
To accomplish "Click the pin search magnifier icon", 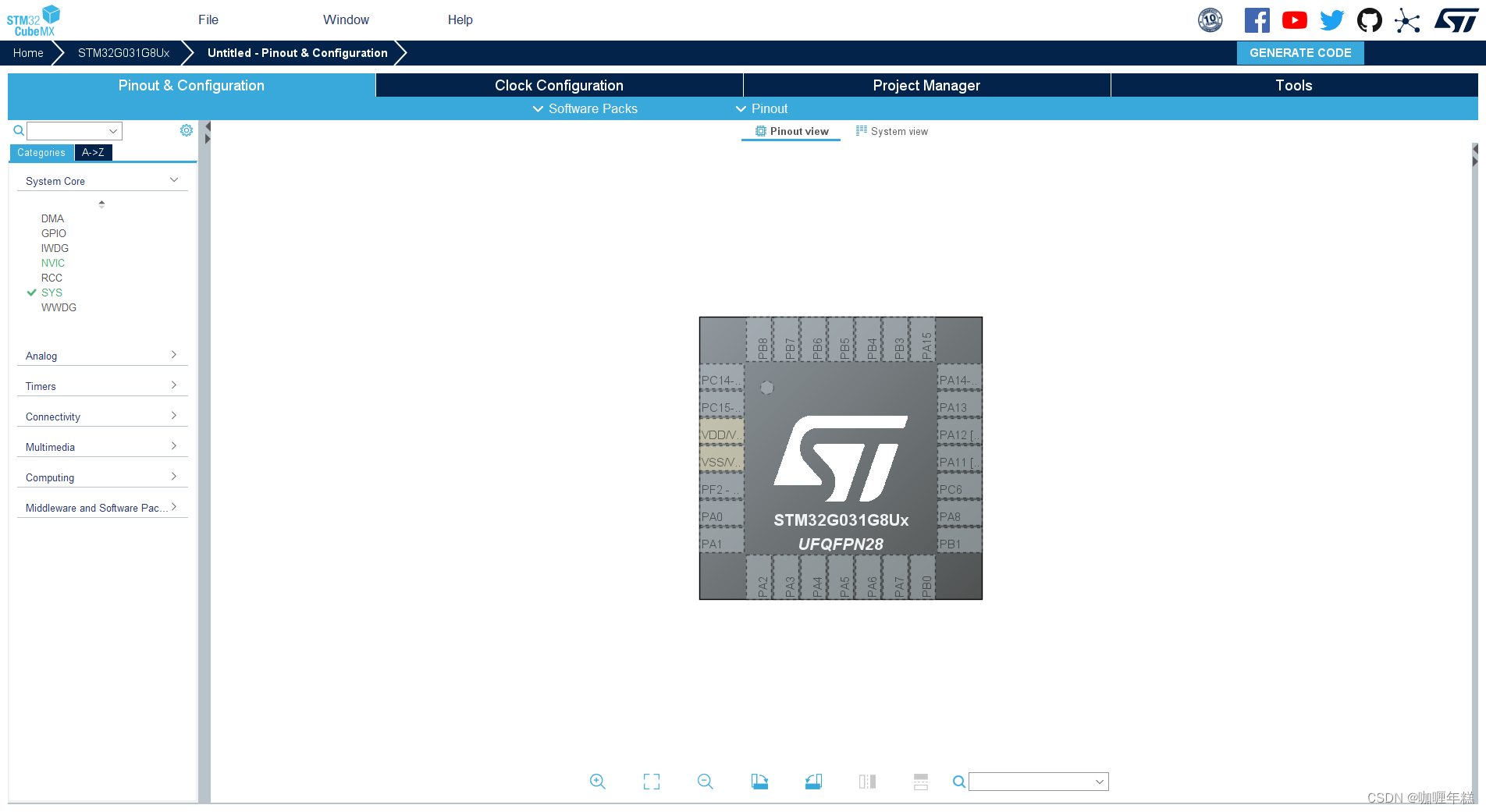I will [959, 782].
